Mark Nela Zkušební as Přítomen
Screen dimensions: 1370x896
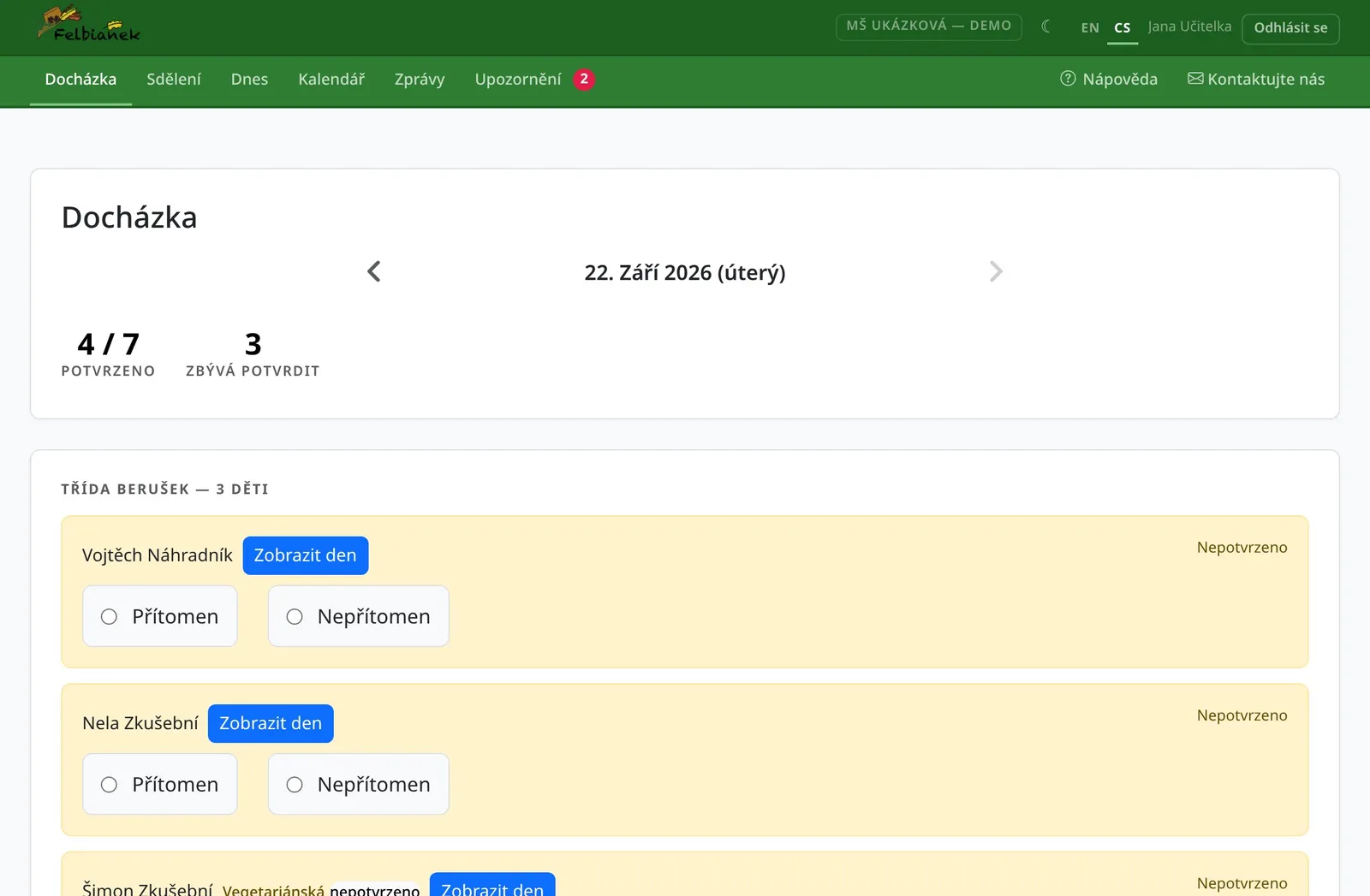click(160, 784)
